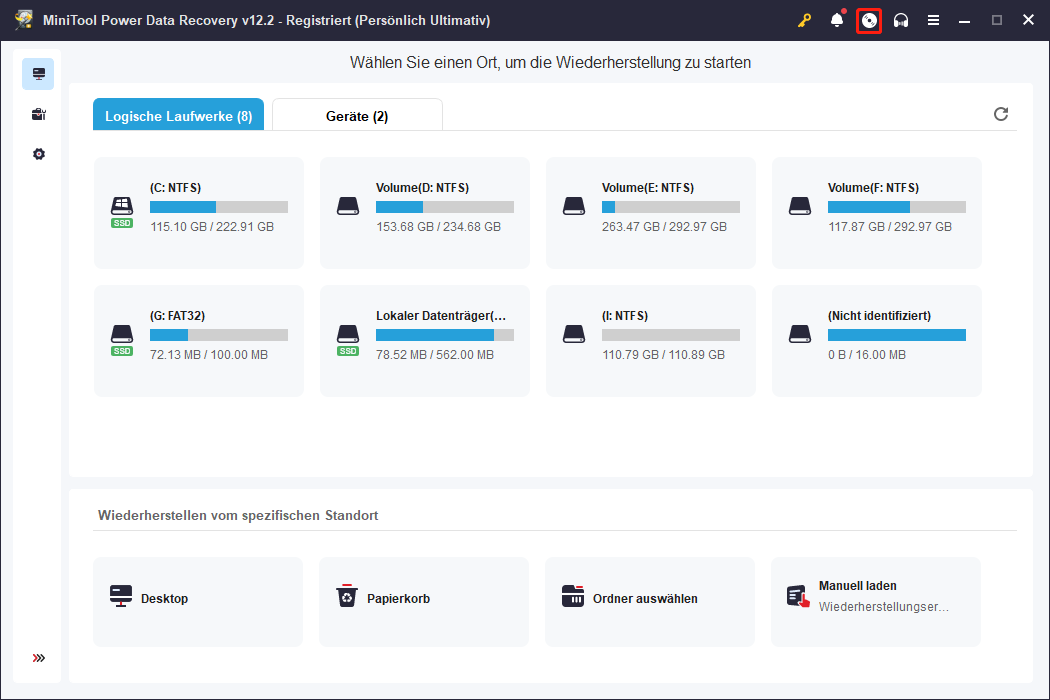The image size is (1050, 700).
Task: Click the Nicht identifiziert partition usage bar
Action: pyautogui.click(x=896, y=335)
